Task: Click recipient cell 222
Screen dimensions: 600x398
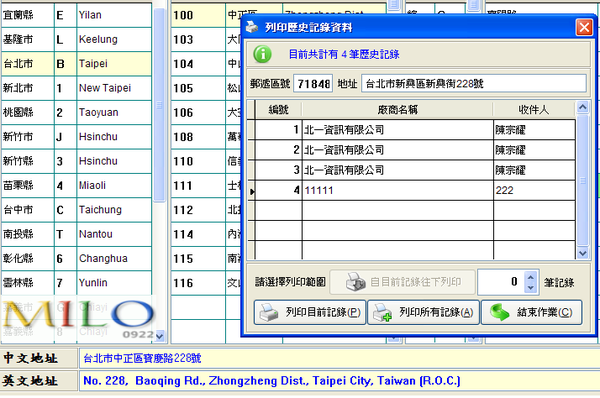Action: tap(534, 190)
